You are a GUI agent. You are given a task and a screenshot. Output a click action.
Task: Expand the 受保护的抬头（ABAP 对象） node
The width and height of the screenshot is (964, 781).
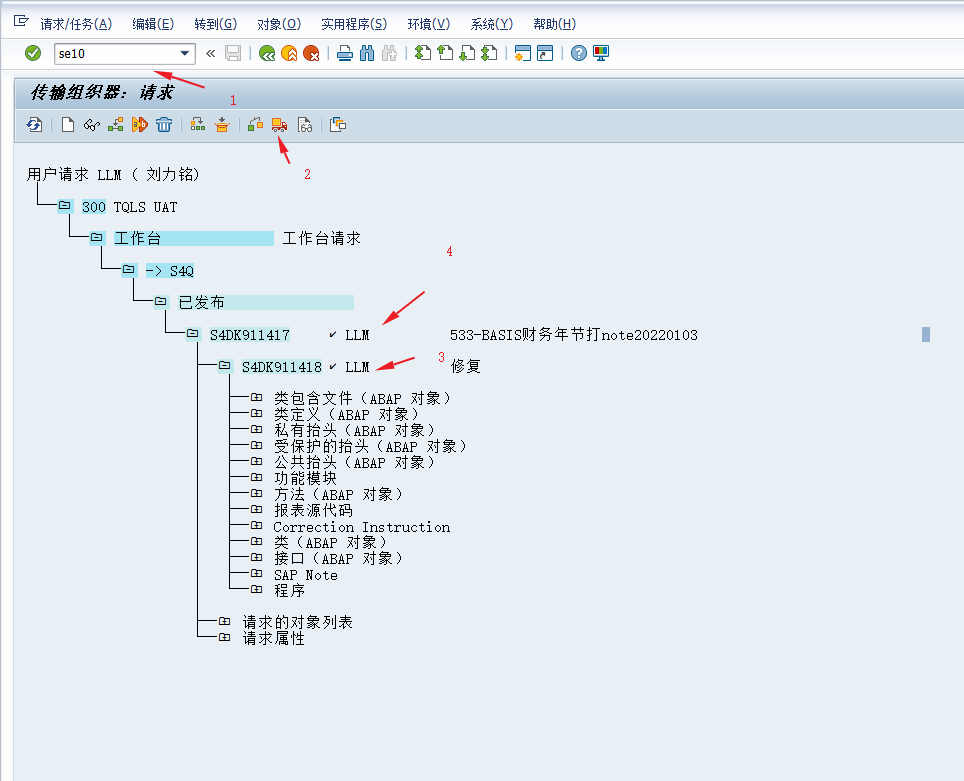point(257,446)
